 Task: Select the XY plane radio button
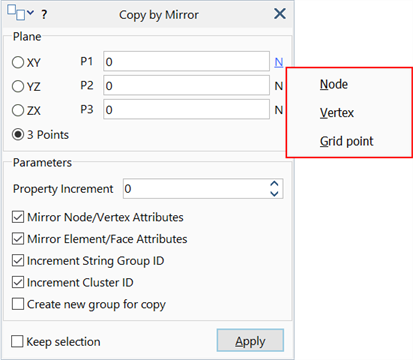pyautogui.click(x=18, y=62)
